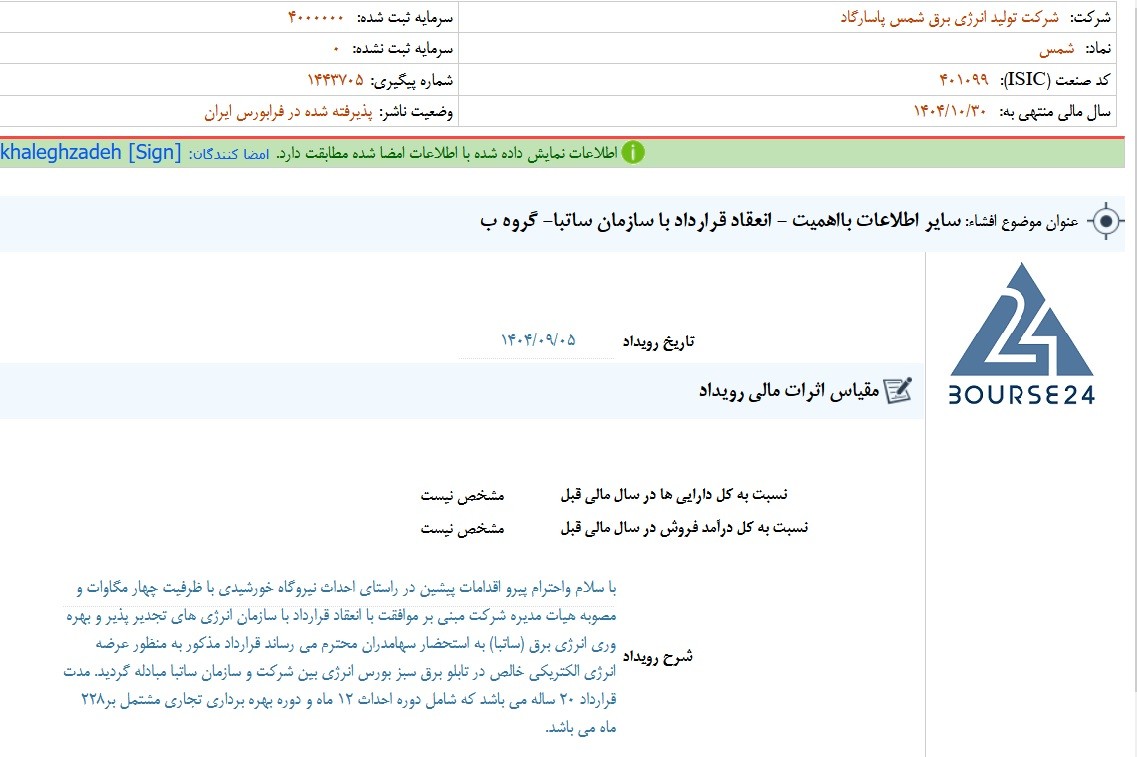The height and width of the screenshot is (757, 1137).
Task: Click the "کد صنعت (ISIC):" label
Action: click(1055, 80)
